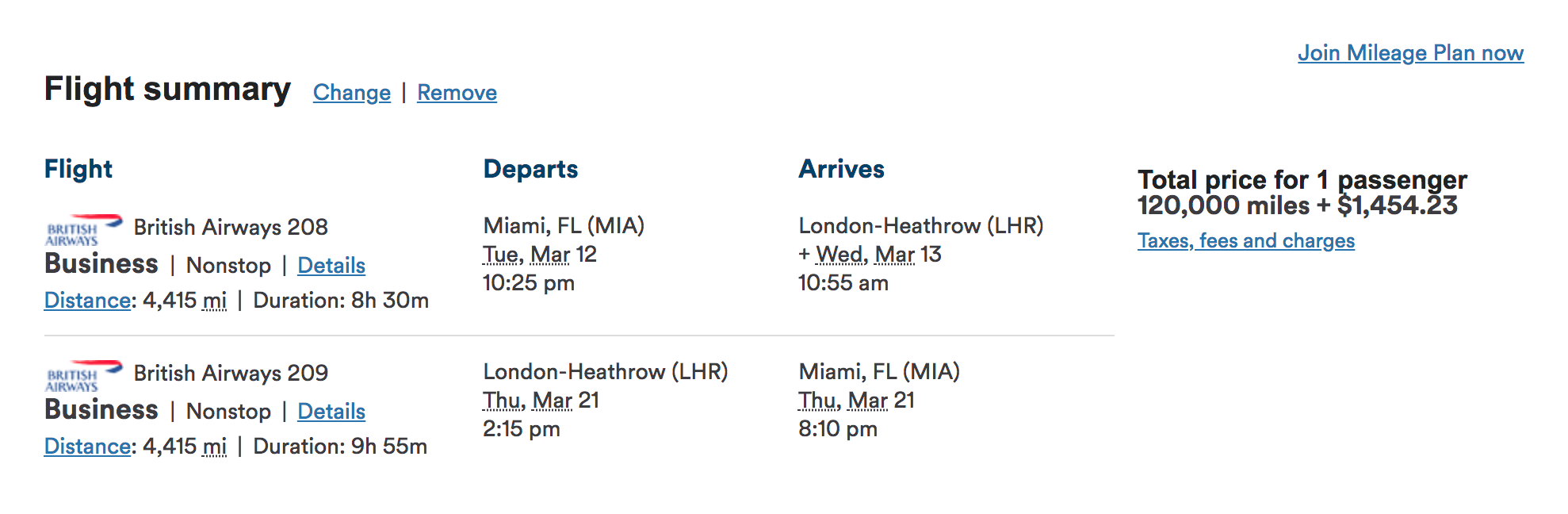This screenshot has height=514, width=1568.
Task: Click the British Airways 209 flight name
Action: click(230, 374)
